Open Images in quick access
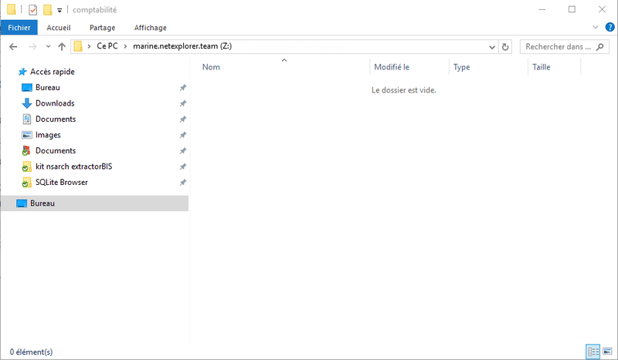The width and height of the screenshot is (618, 360). (48, 135)
